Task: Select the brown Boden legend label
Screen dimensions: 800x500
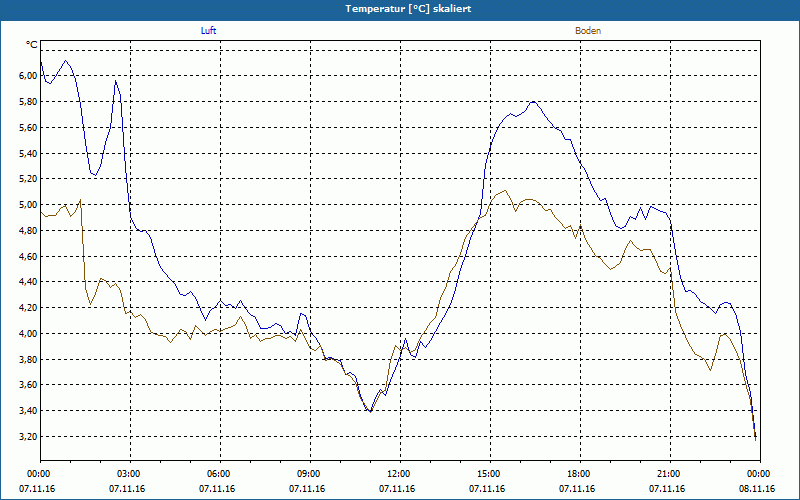Action: click(x=588, y=31)
